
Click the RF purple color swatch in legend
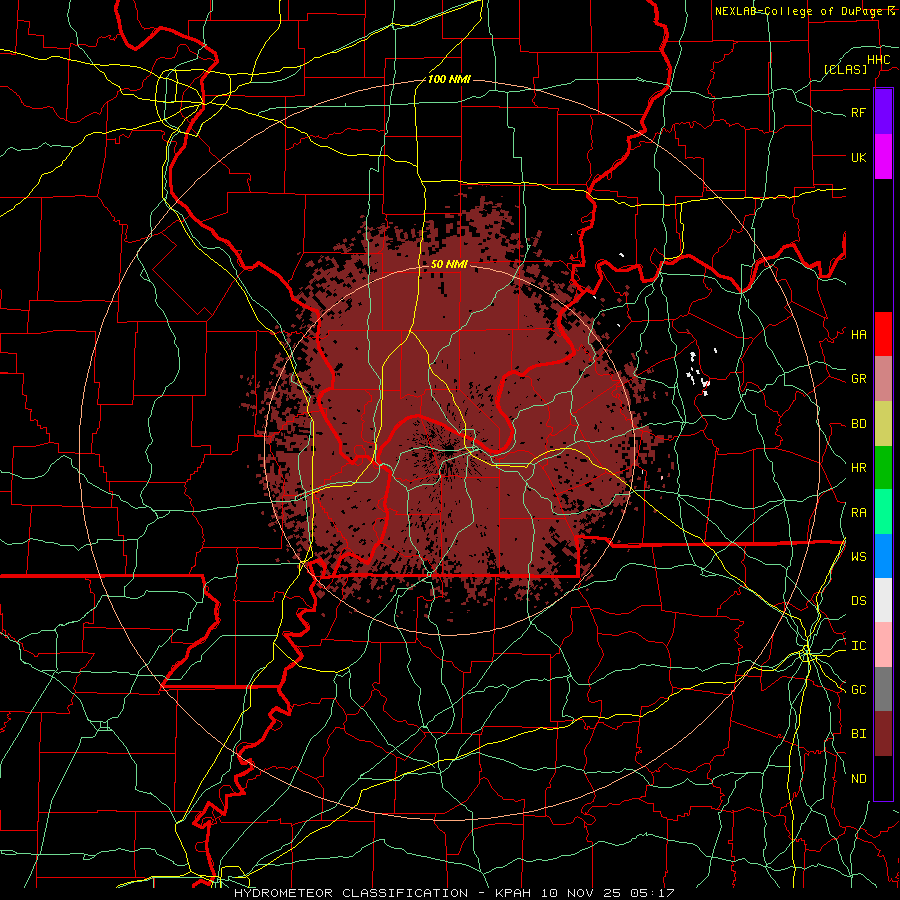883,112
